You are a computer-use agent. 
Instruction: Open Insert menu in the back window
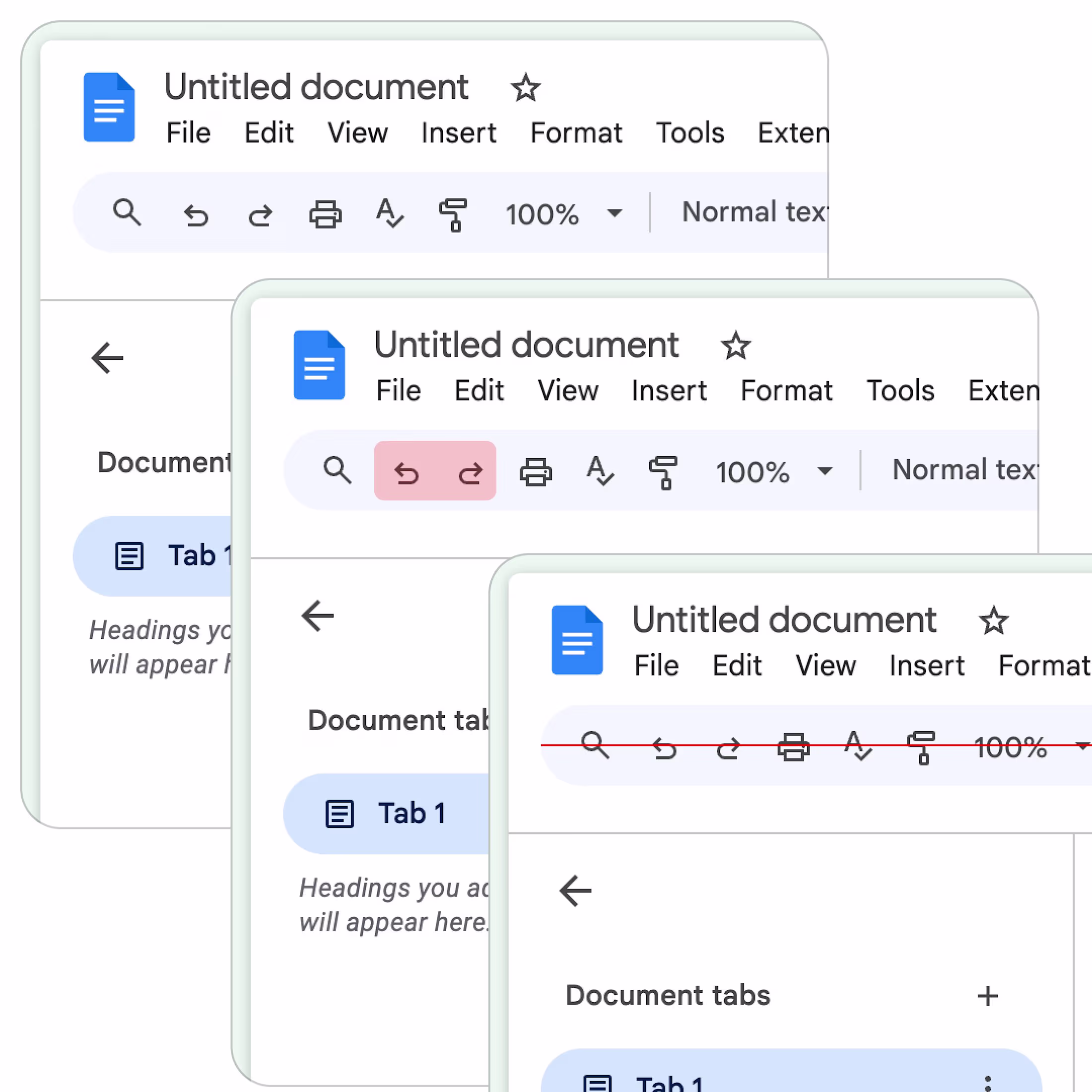pos(459,134)
